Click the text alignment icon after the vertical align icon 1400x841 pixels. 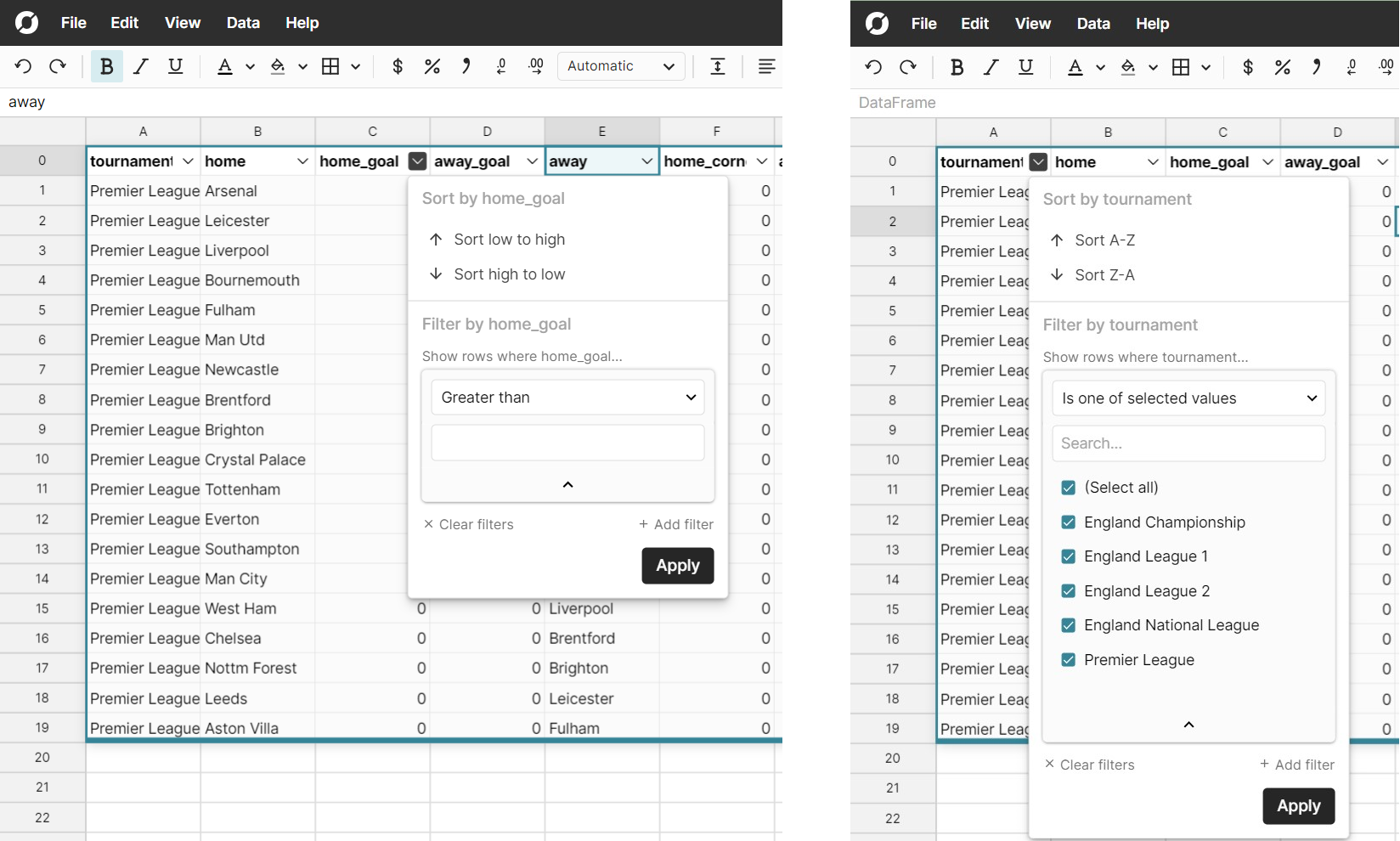point(766,66)
